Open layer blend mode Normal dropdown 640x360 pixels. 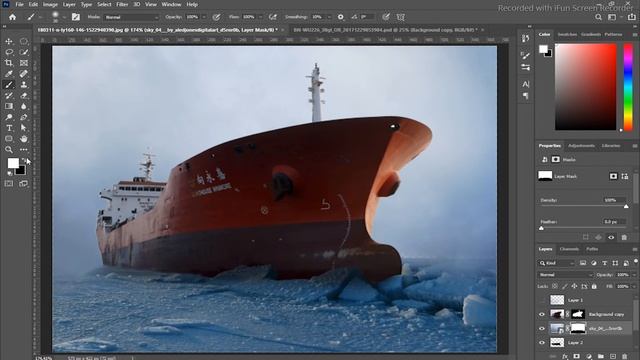[x=566, y=275]
